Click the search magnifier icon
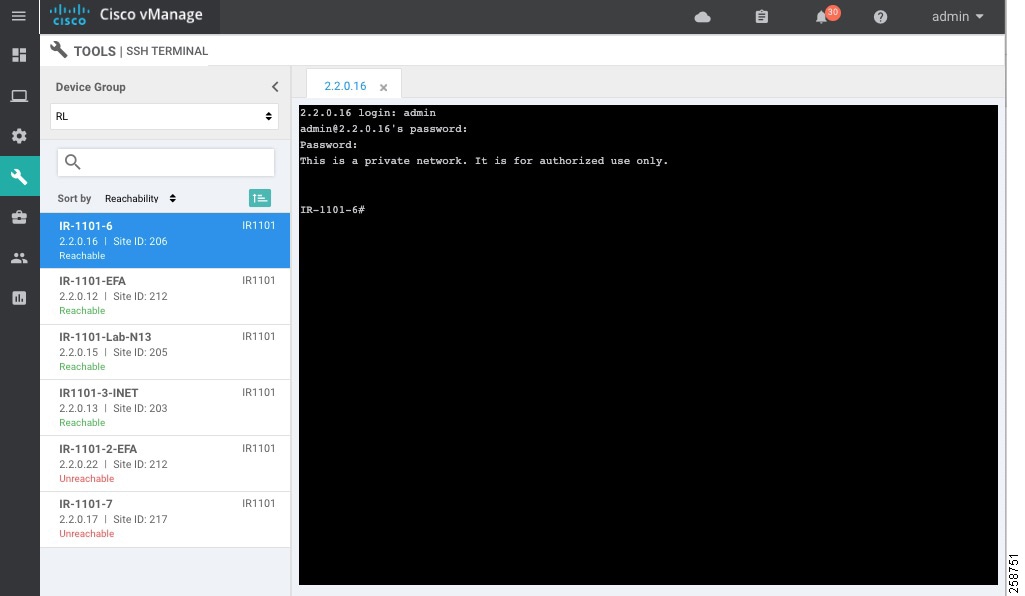Screen dimensions: 1025x596 pyautogui.click(x=73, y=161)
